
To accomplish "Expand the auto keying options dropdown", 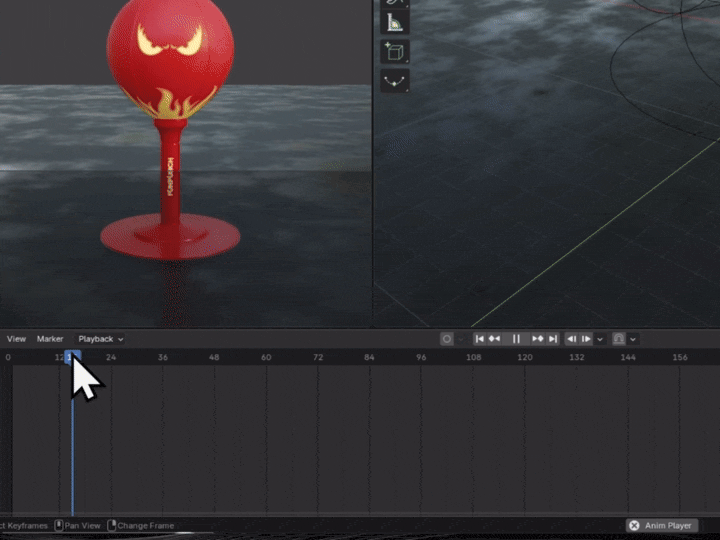I will pyautogui.click(x=461, y=339).
